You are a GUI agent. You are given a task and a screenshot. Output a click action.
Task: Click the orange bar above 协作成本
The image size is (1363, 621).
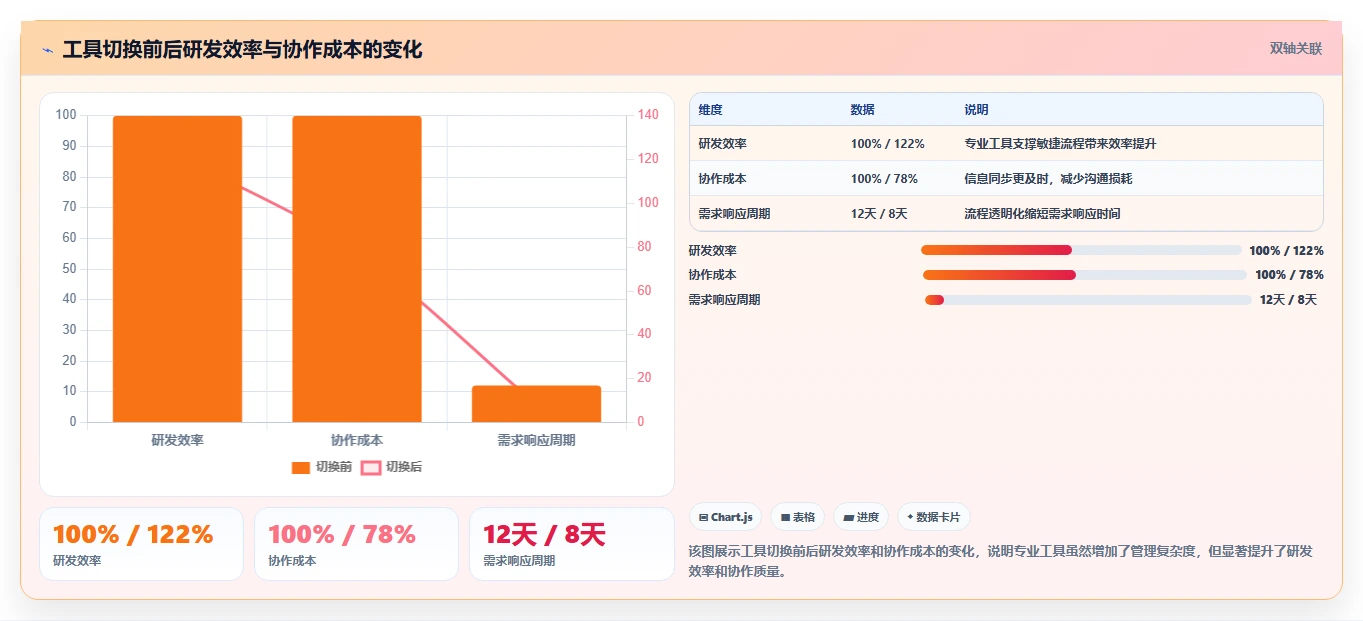click(357, 269)
